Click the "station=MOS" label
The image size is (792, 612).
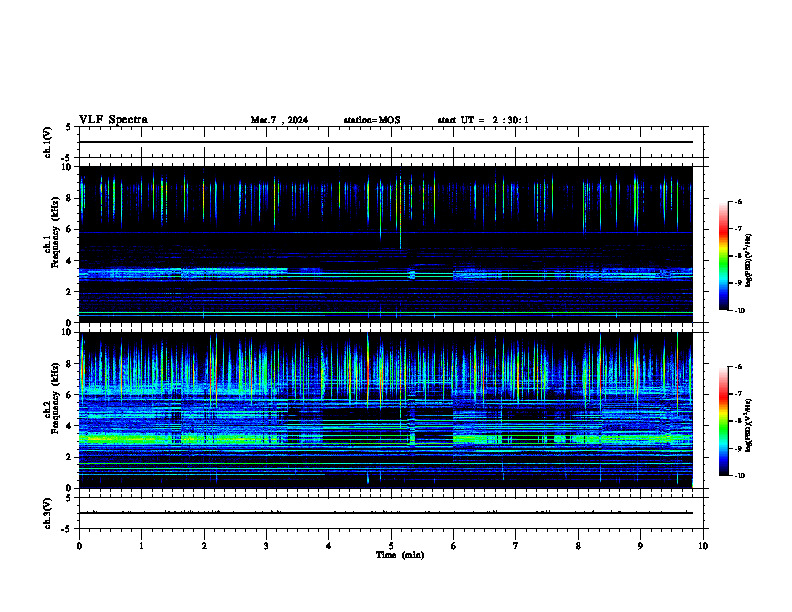(x=372, y=120)
